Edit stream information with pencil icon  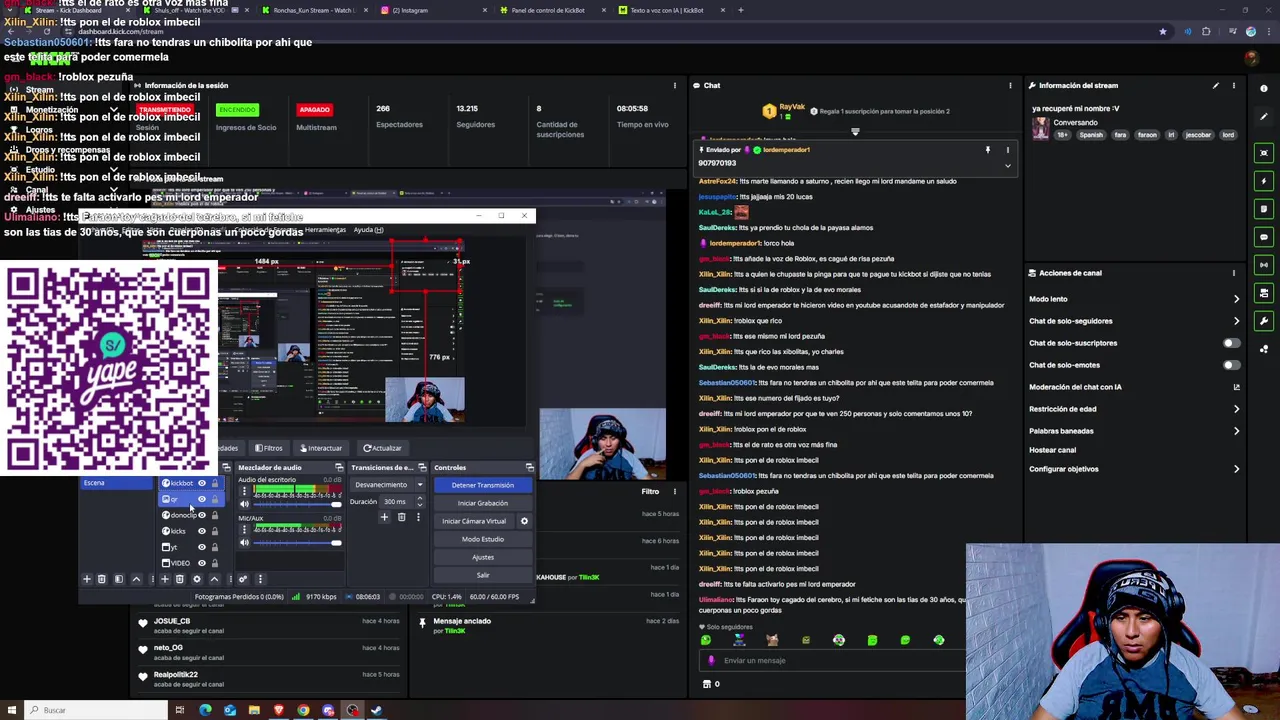1216,86
